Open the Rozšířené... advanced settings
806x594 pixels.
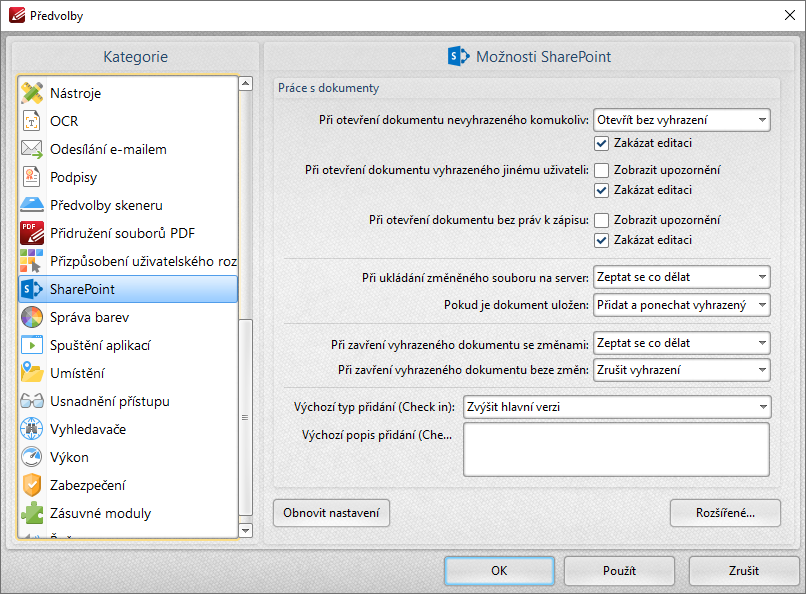click(x=725, y=513)
